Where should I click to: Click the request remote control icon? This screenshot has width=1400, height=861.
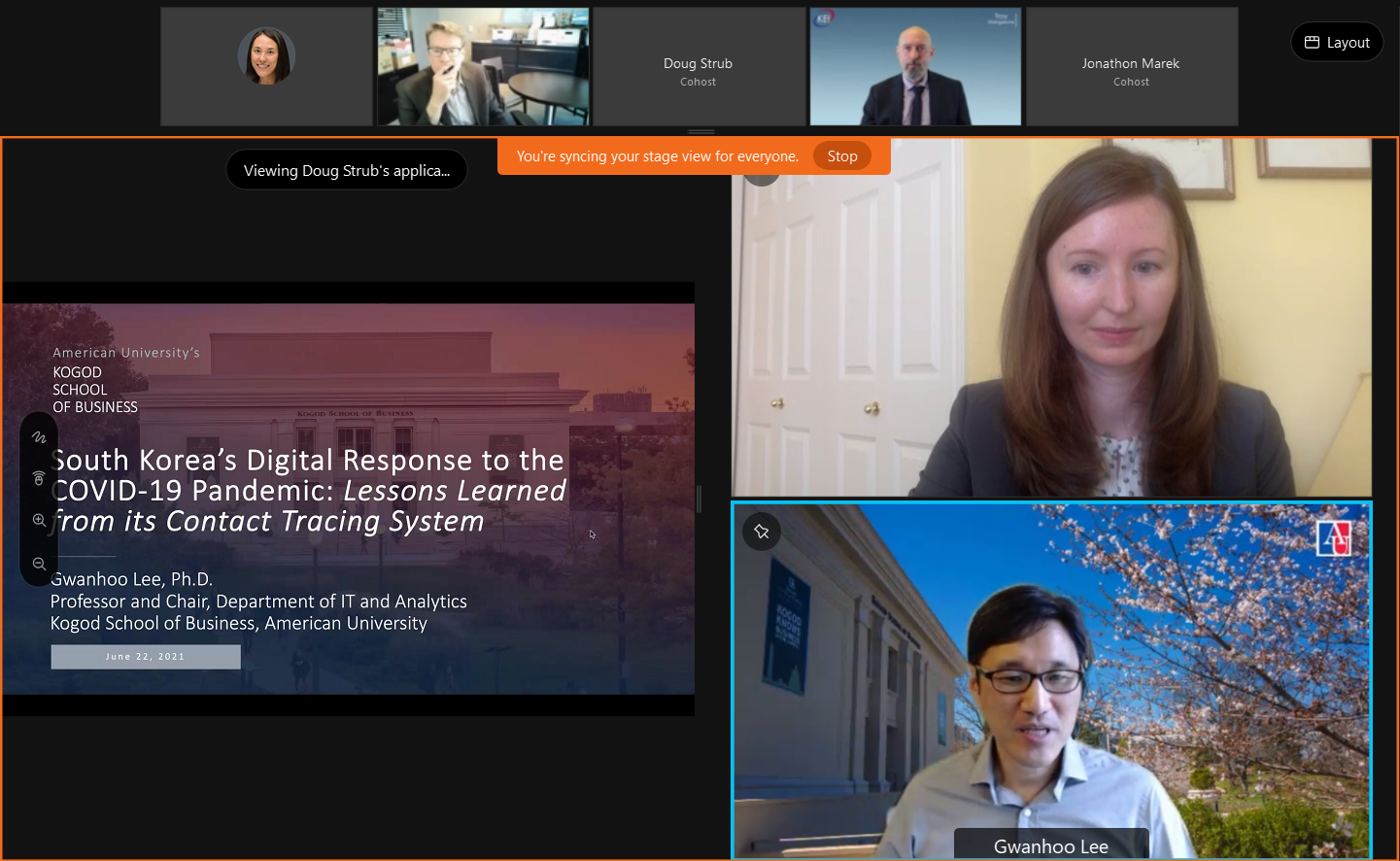[39, 478]
